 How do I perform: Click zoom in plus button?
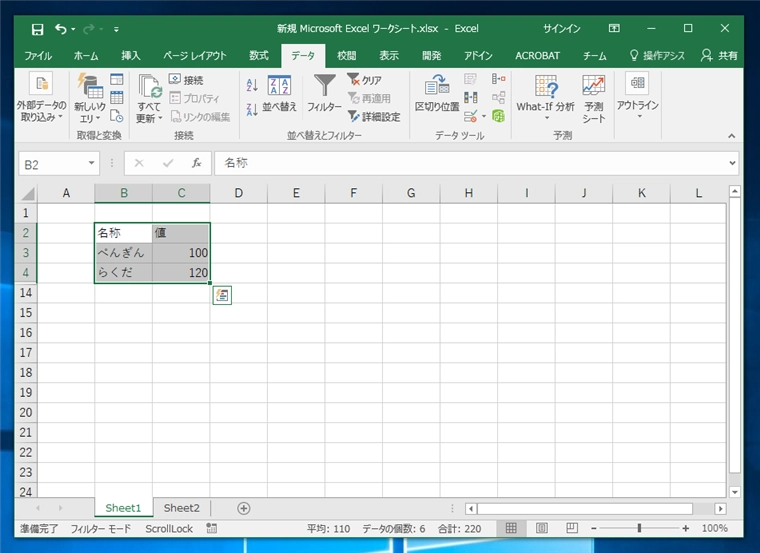coord(685,528)
